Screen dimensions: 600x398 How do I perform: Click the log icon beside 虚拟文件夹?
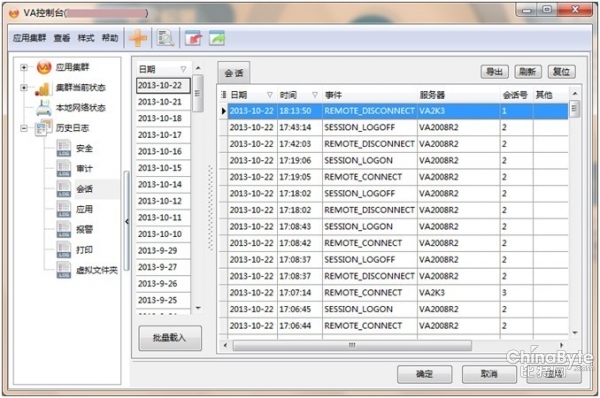point(64,270)
